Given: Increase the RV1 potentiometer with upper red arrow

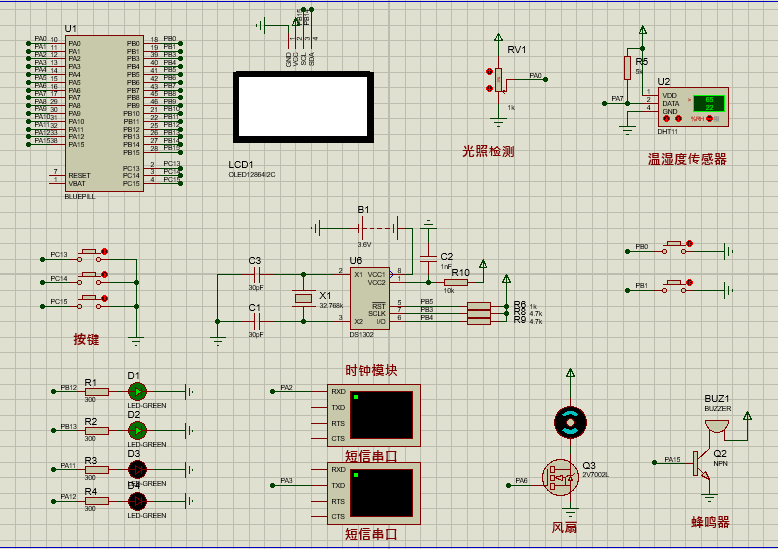Looking at the screenshot, I should point(489,72).
